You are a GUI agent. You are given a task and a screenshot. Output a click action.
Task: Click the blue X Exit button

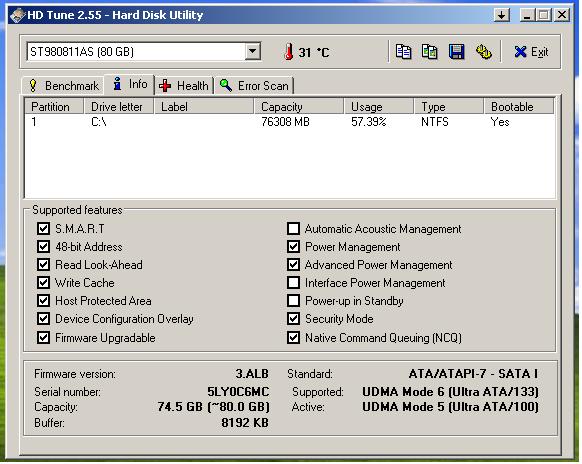coord(531,52)
